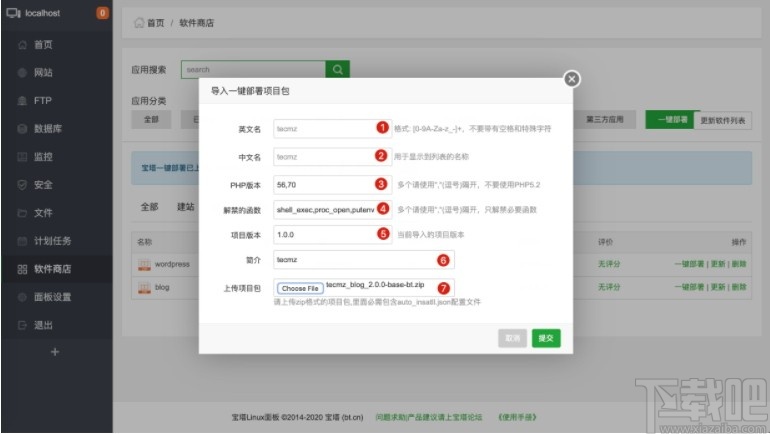
Task: Open the 宝塔论坛 help link in the footer
Action: 429,417
